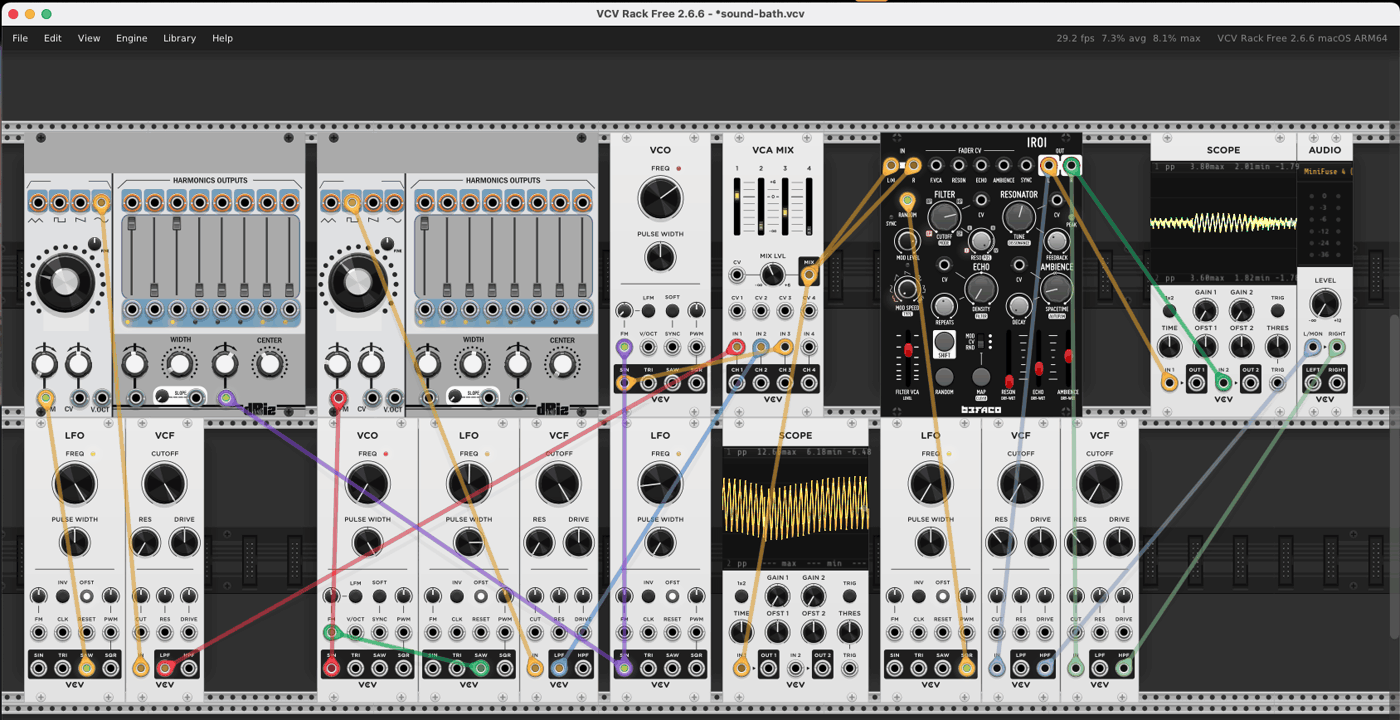Click the VCA MIX channel 4 fader

tap(809, 207)
